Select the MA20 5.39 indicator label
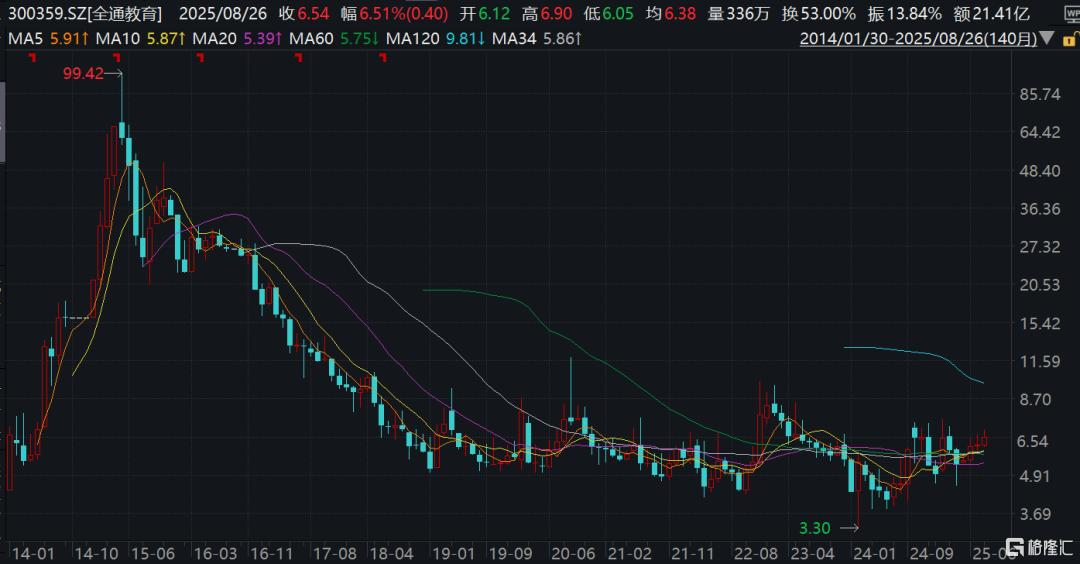 click(237, 39)
